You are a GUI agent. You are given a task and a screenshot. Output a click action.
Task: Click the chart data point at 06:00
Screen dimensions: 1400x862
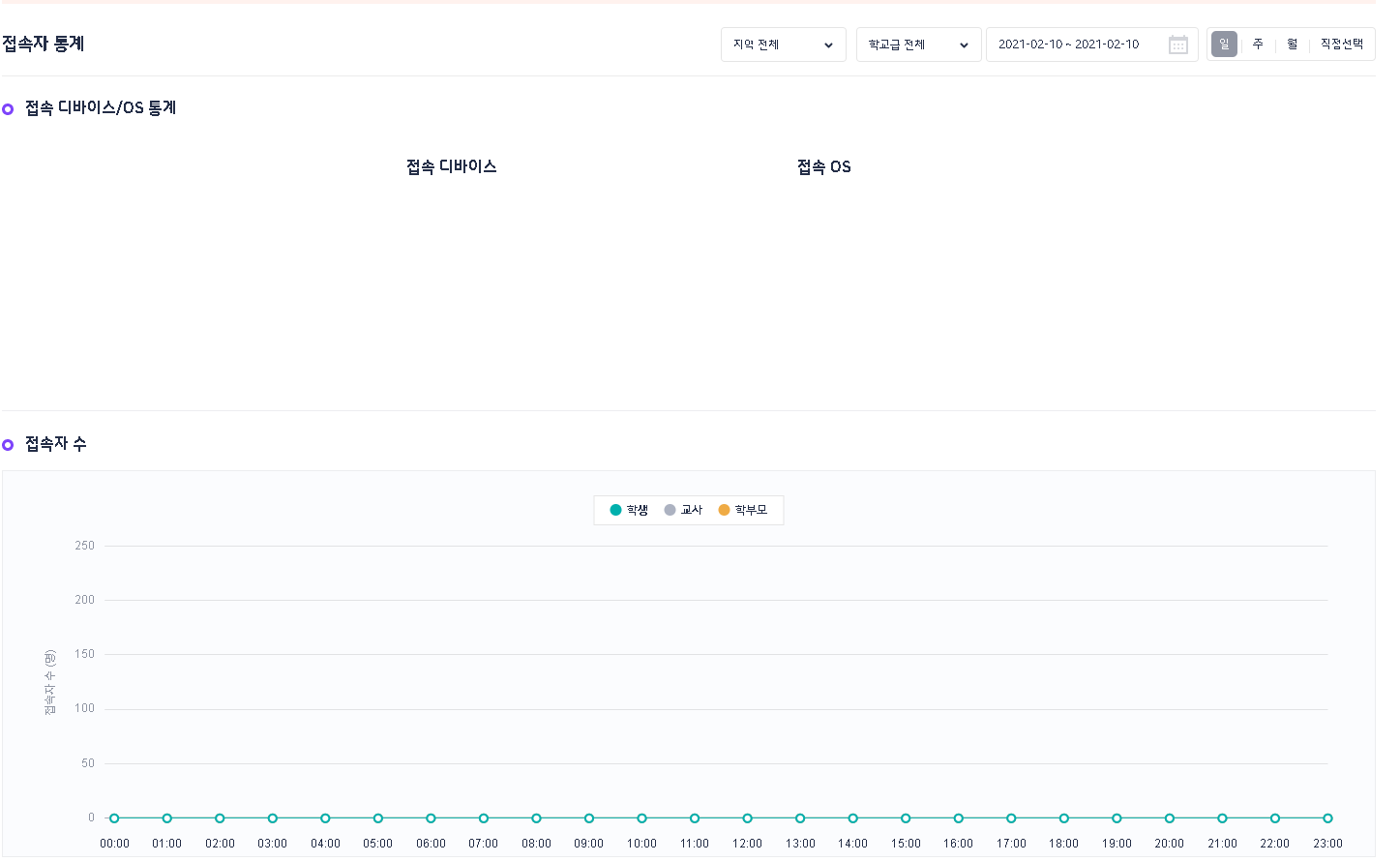pyautogui.click(x=431, y=818)
